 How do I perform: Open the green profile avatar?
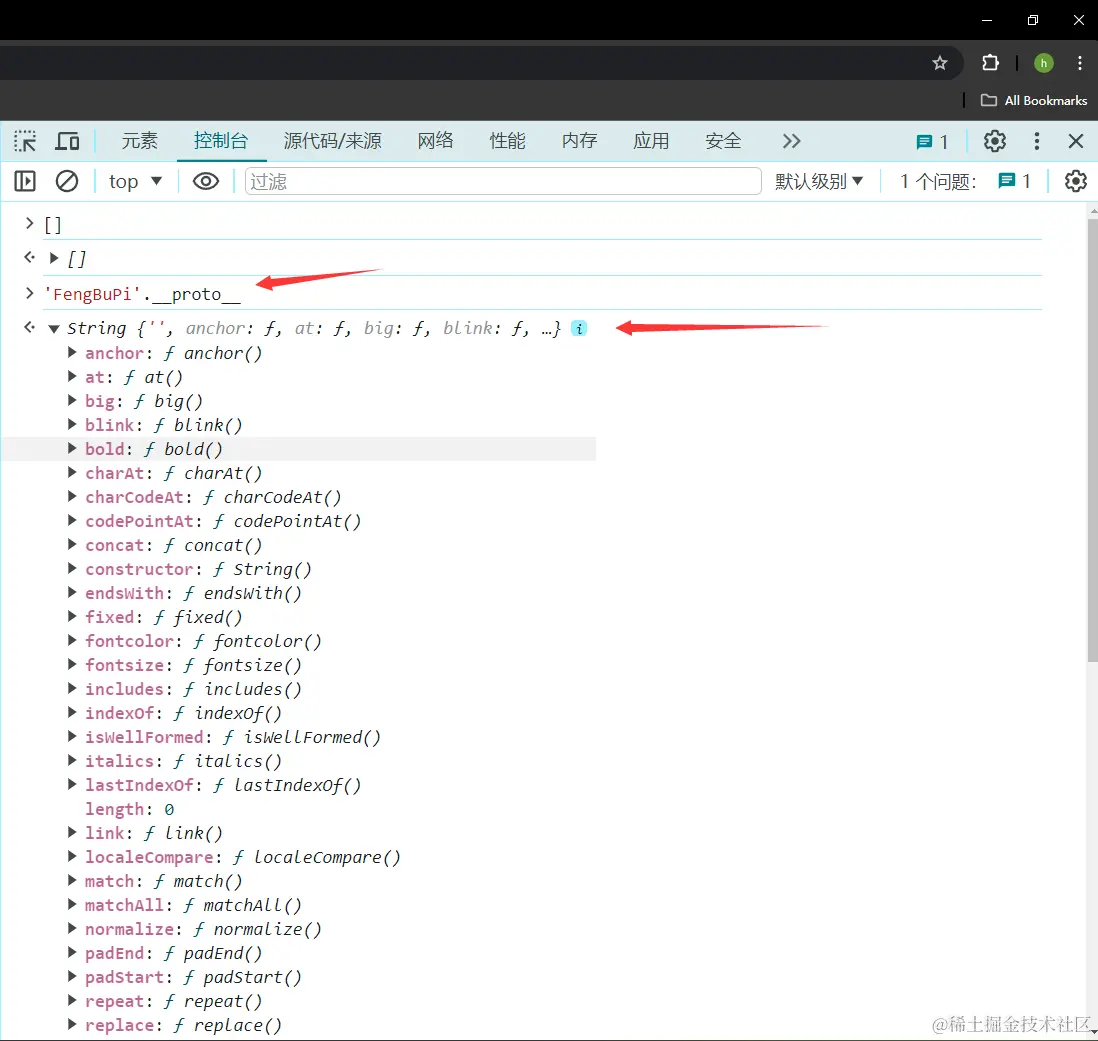pos(1043,63)
